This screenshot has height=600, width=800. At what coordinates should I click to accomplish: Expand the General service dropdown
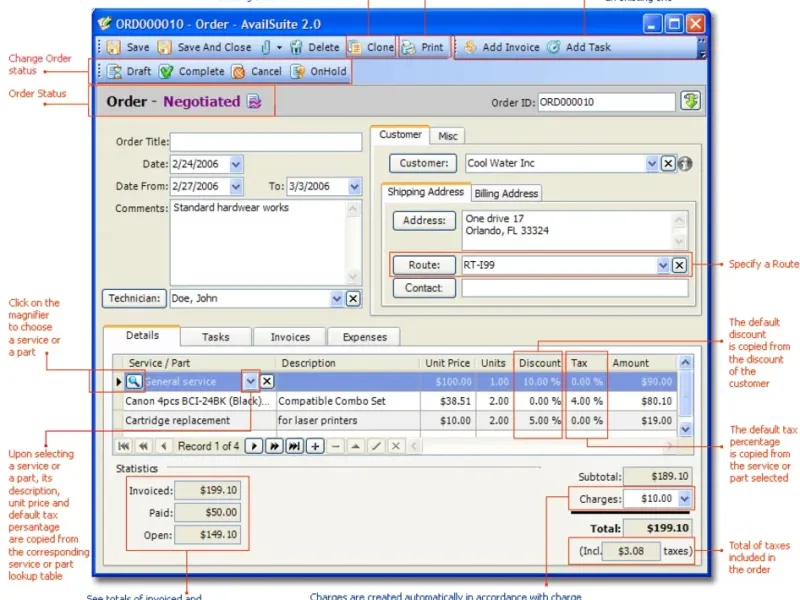click(x=250, y=382)
